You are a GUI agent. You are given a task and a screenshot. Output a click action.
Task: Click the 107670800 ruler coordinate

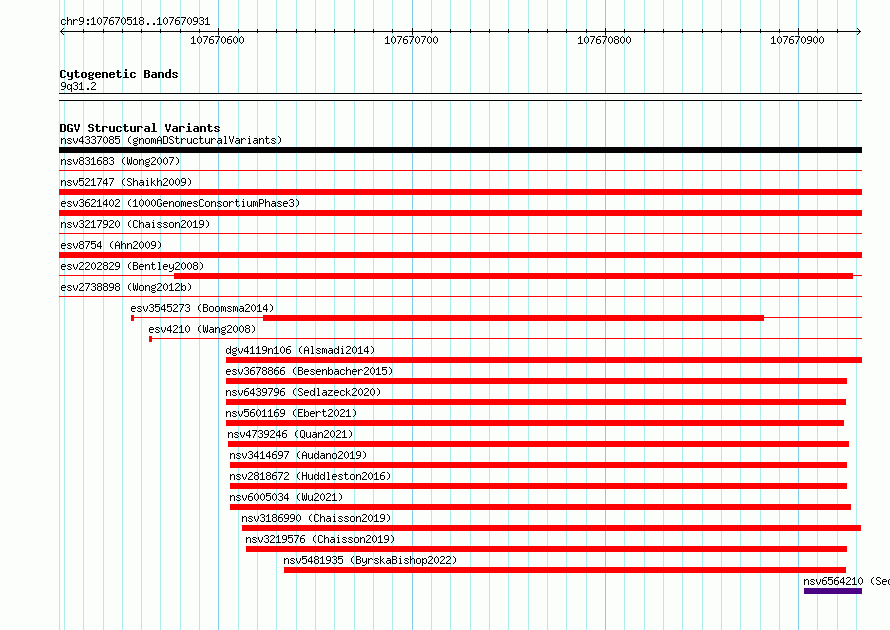(x=604, y=40)
